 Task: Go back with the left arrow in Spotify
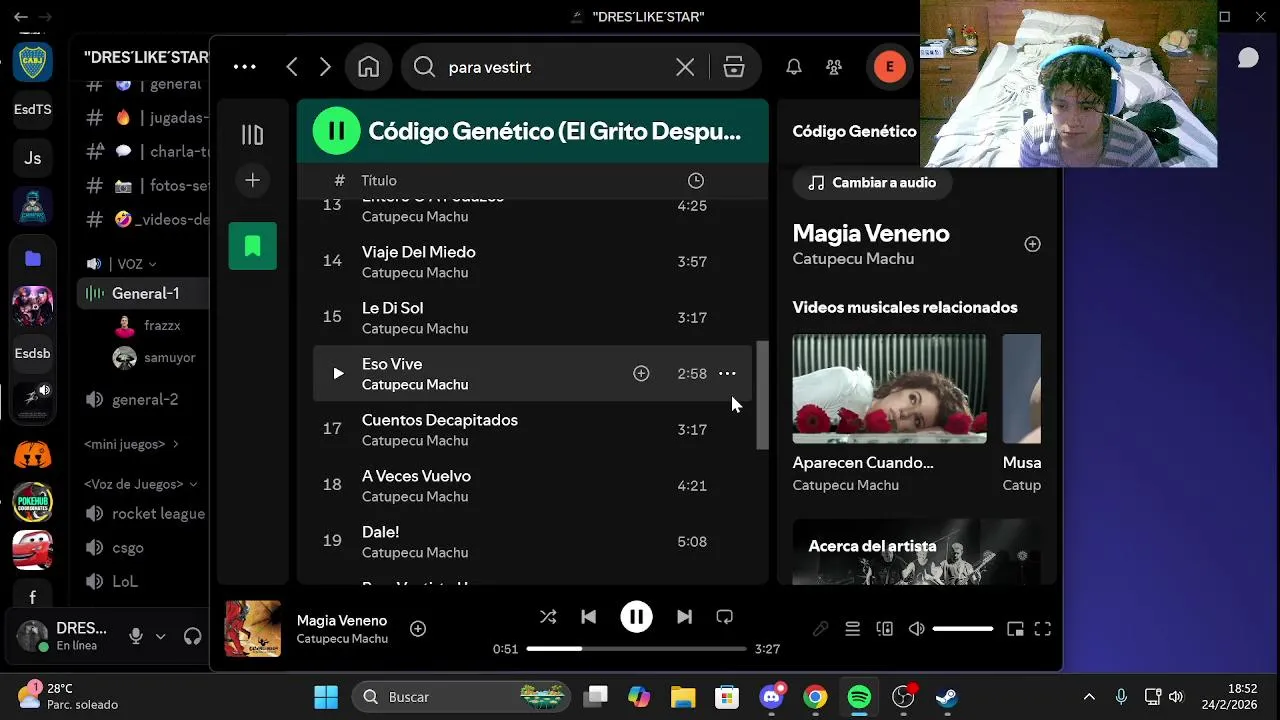tap(292, 67)
